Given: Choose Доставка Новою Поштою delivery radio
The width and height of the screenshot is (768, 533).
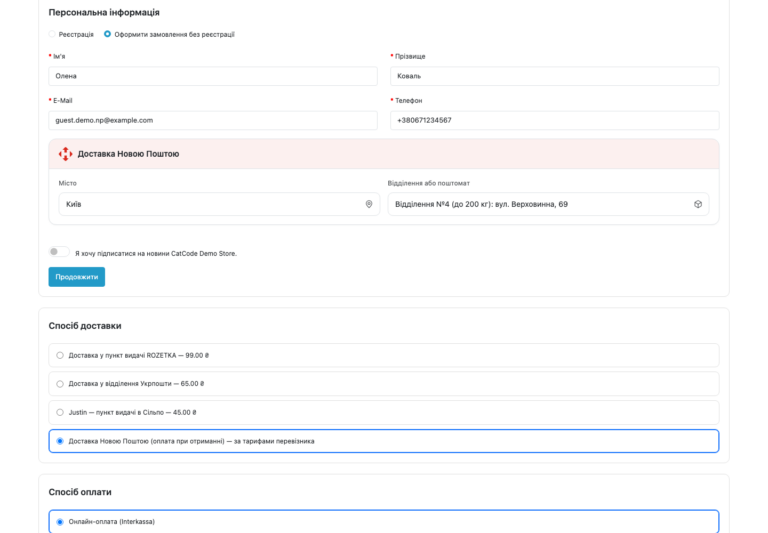Looking at the screenshot, I should [60, 441].
